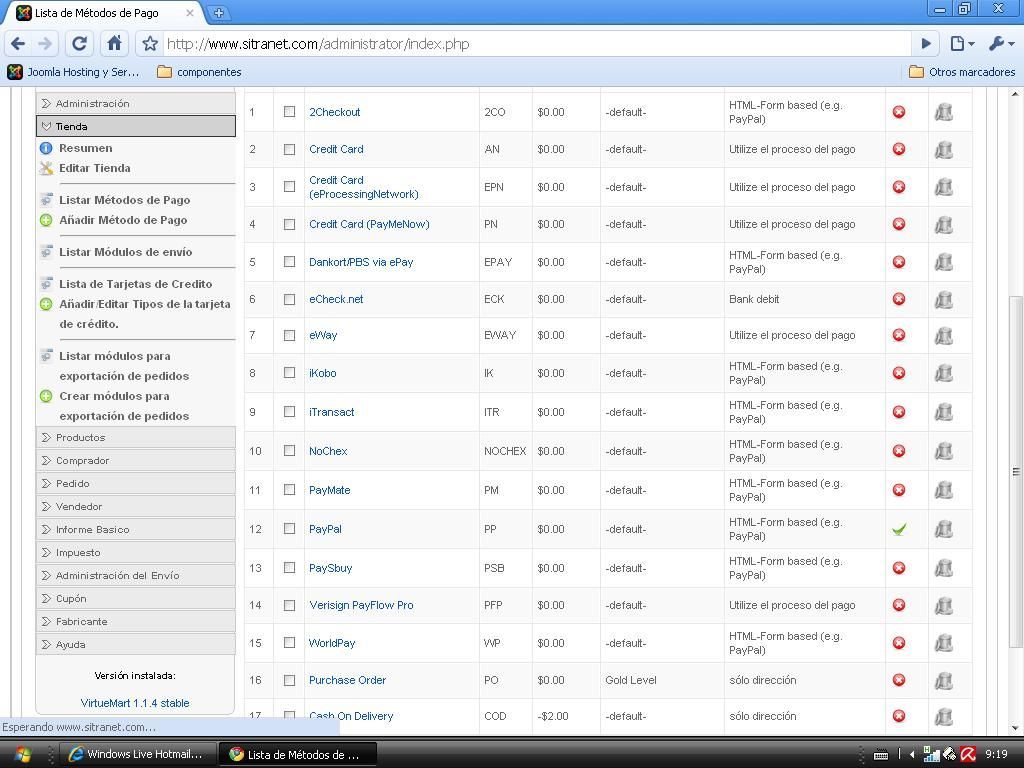1024x768 pixels.
Task: Open the PayMate payment method link
Action: pyautogui.click(x=329, y=490)
